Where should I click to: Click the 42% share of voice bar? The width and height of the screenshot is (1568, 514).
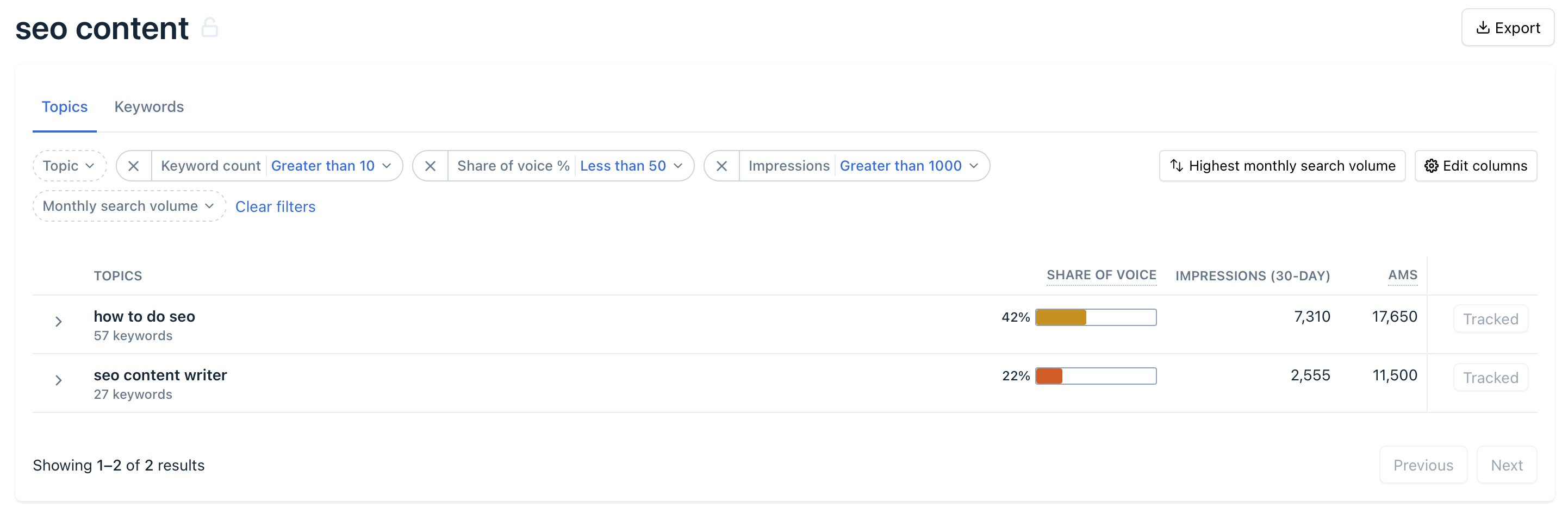tap(1095, 317)
